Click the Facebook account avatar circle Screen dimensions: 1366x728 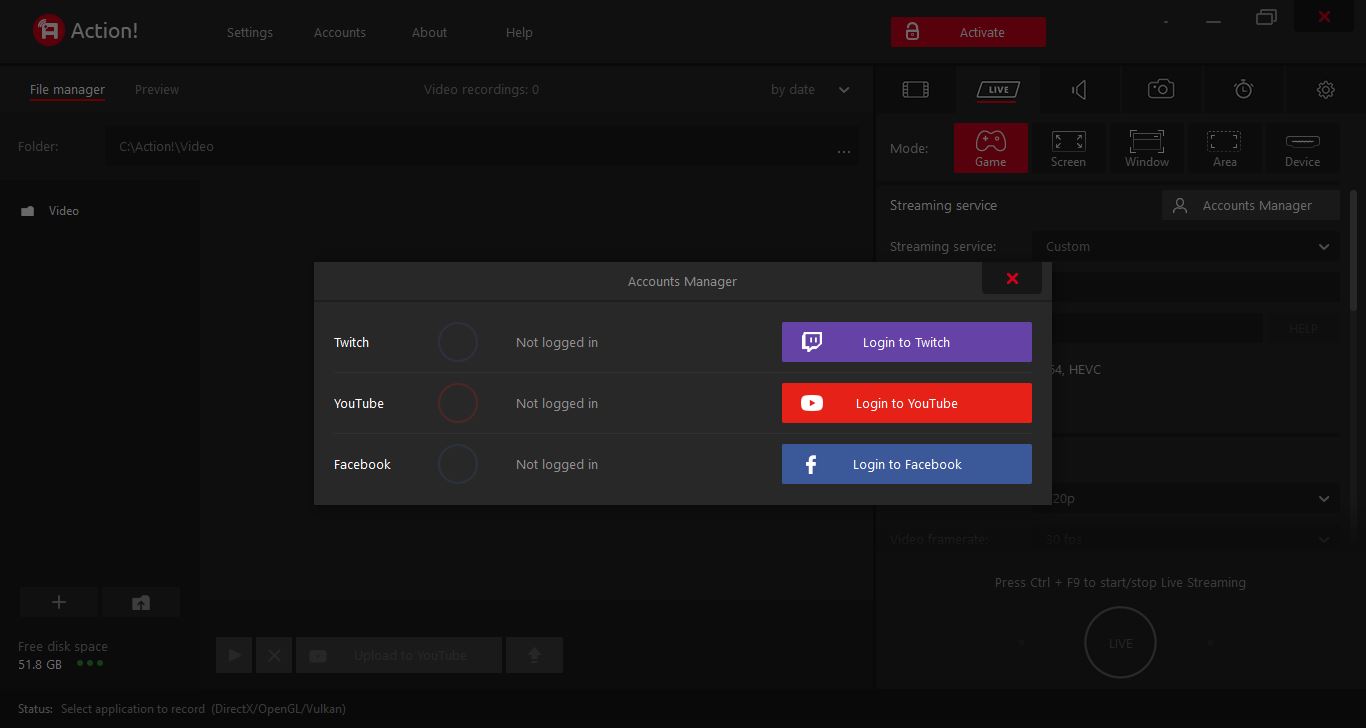(x=458, y=464)
